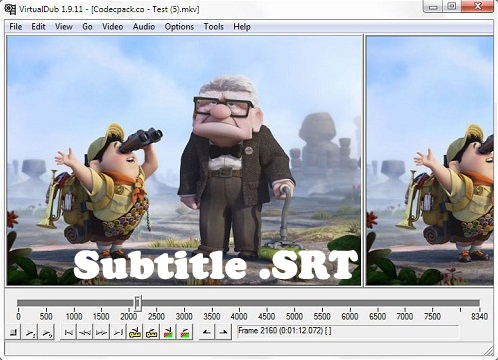498x360 pixels.
Task: Click the timeline position slider handle
Action: pos(138,303)
